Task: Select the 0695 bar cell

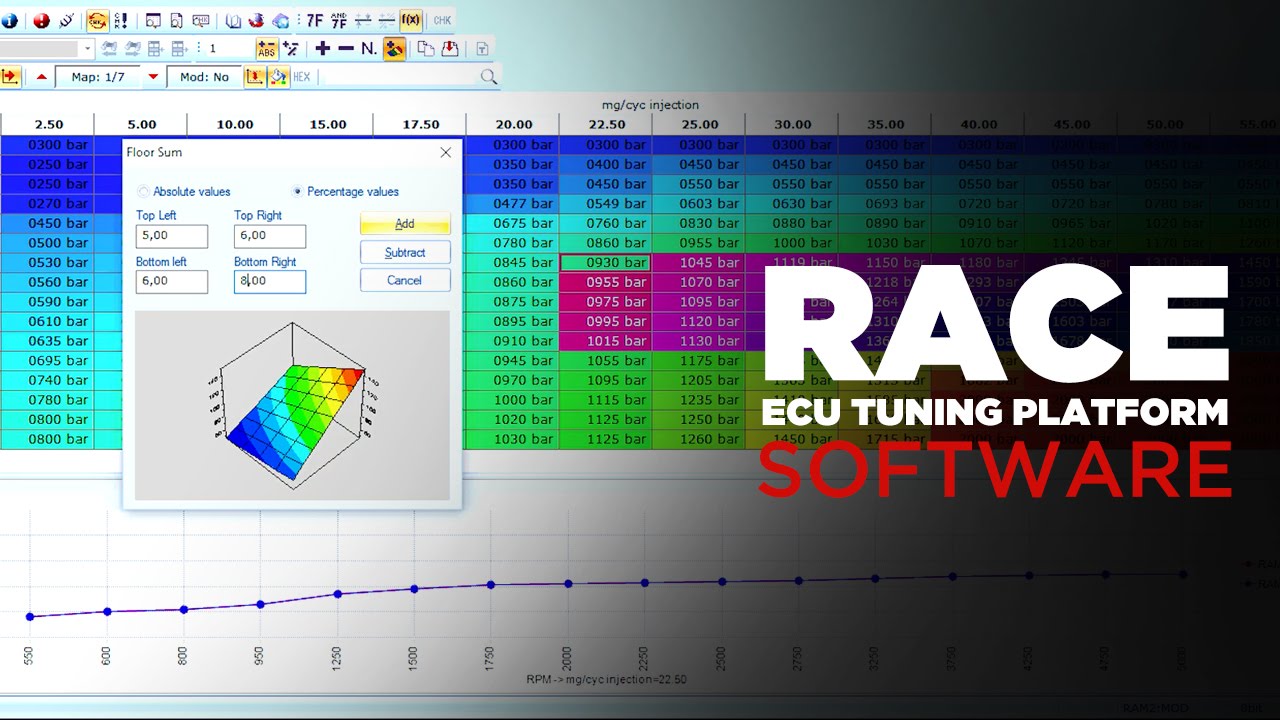Action: (x=47, y=360)
